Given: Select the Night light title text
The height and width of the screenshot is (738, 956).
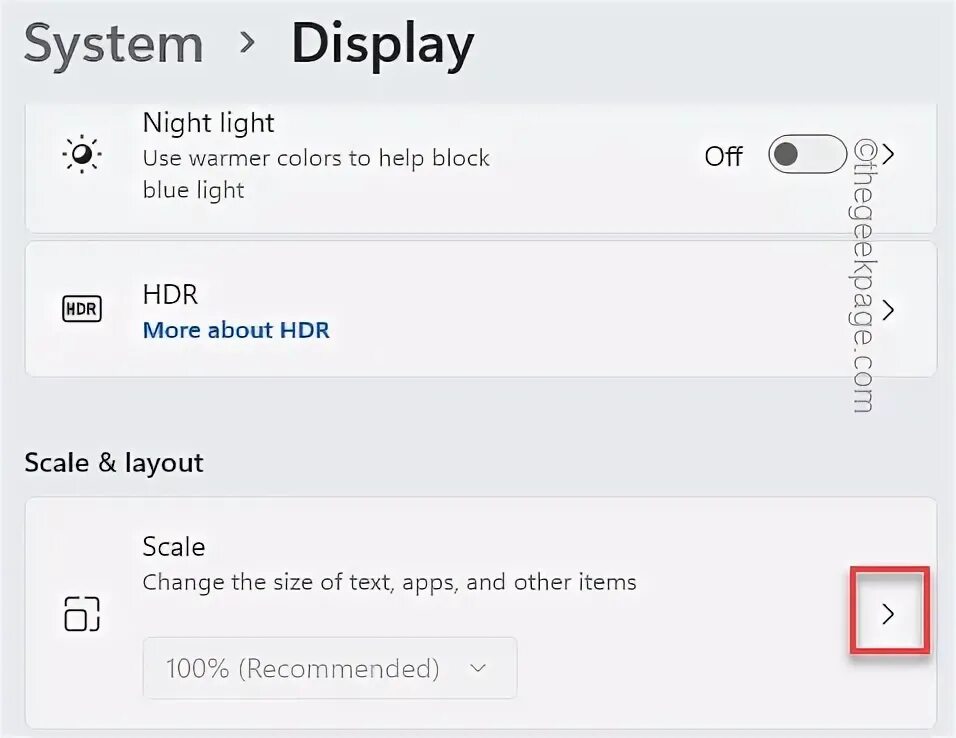Looking at the screenshot, I should [208, 123].
